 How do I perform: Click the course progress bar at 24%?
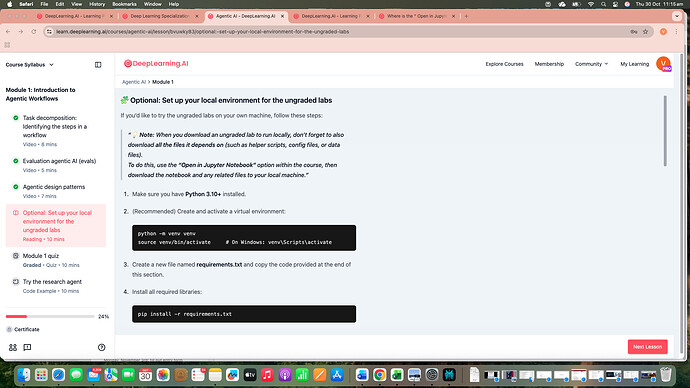pyautogui.click(x=50, y=316)
